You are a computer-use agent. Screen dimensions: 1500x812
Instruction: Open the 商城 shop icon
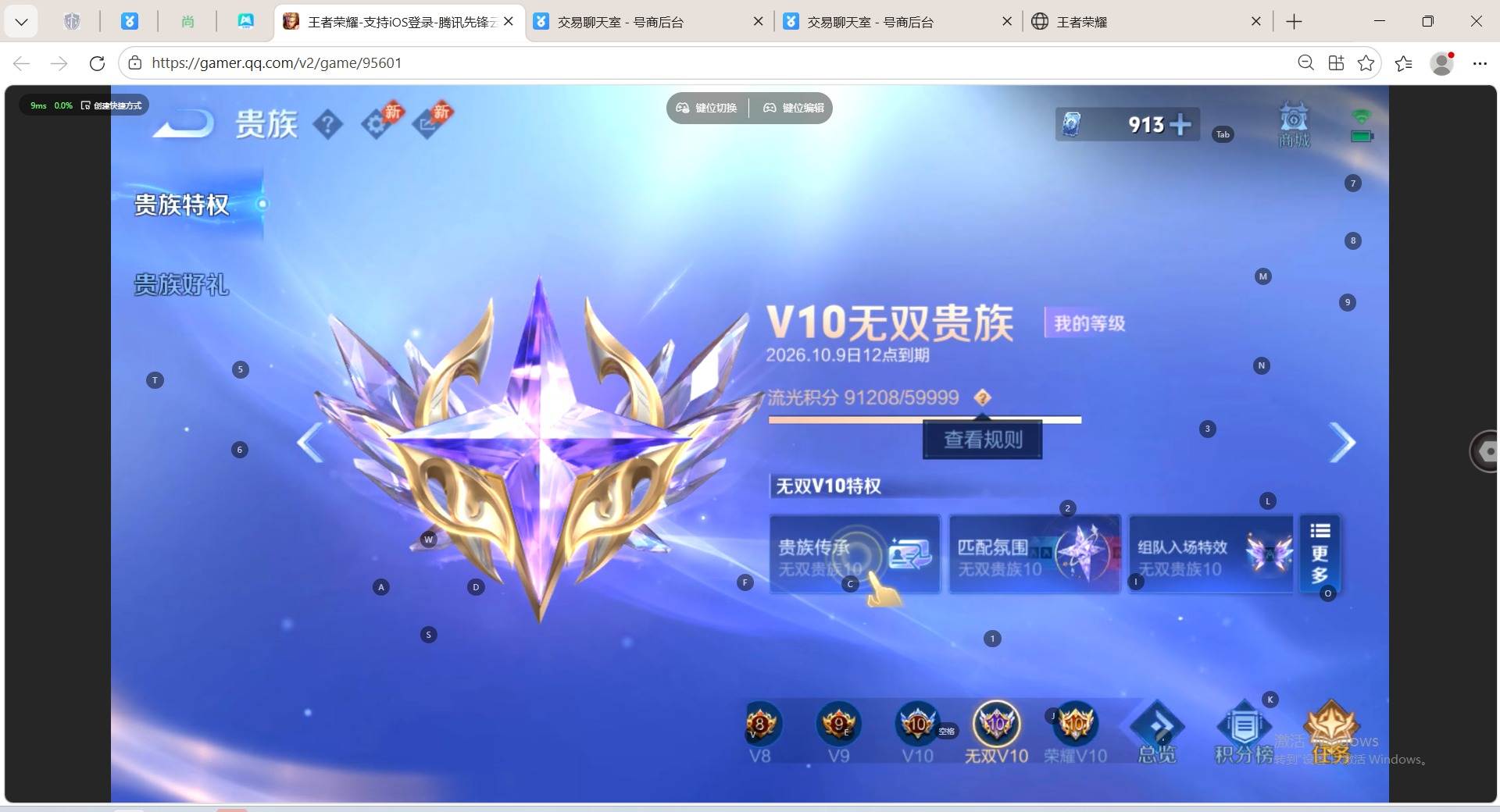pyautogui.click(x=1294, y=125)
